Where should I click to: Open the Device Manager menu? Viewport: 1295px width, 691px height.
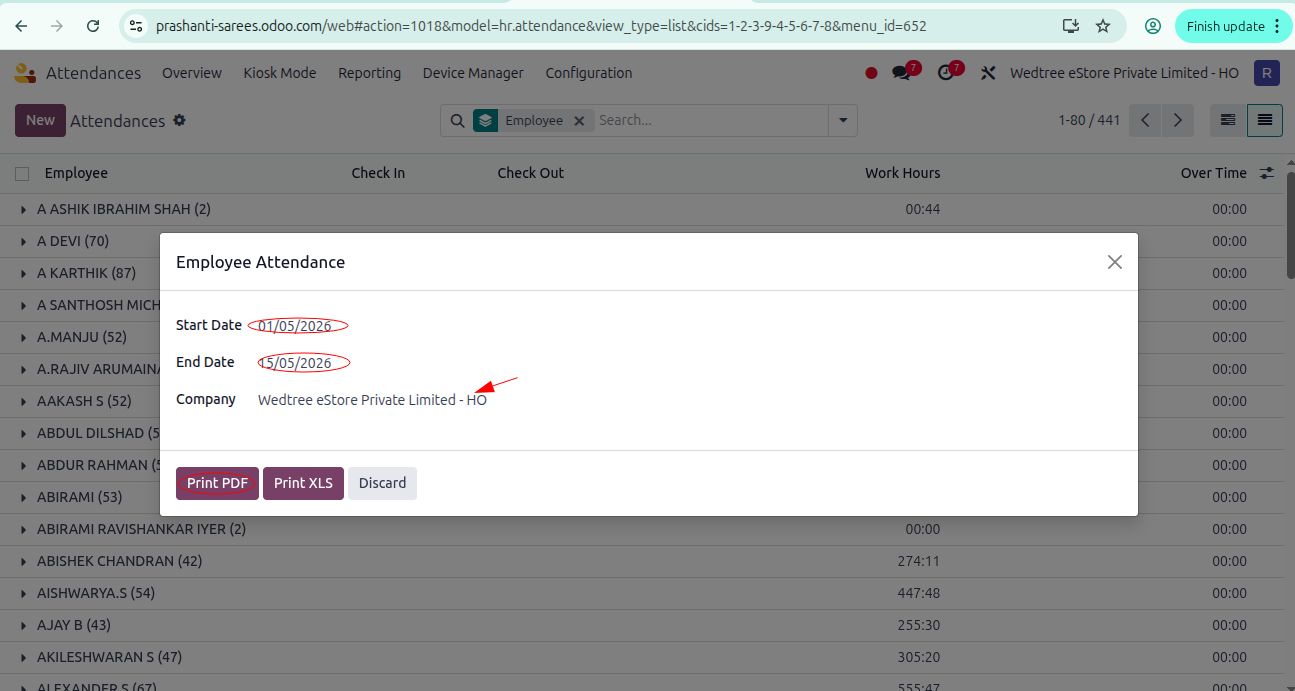[x=473, y=73]
